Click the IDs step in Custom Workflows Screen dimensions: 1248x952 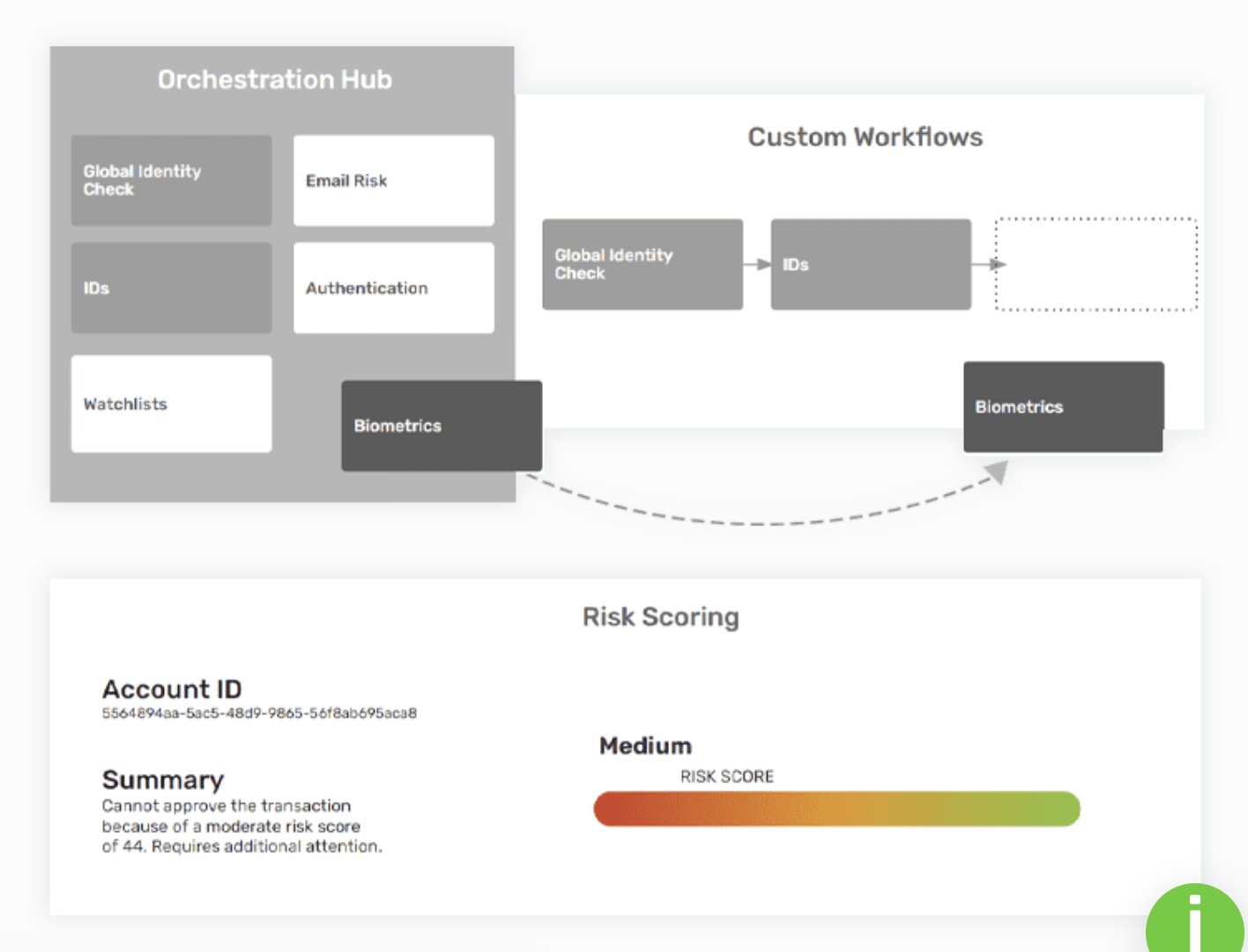pos(871,264)
